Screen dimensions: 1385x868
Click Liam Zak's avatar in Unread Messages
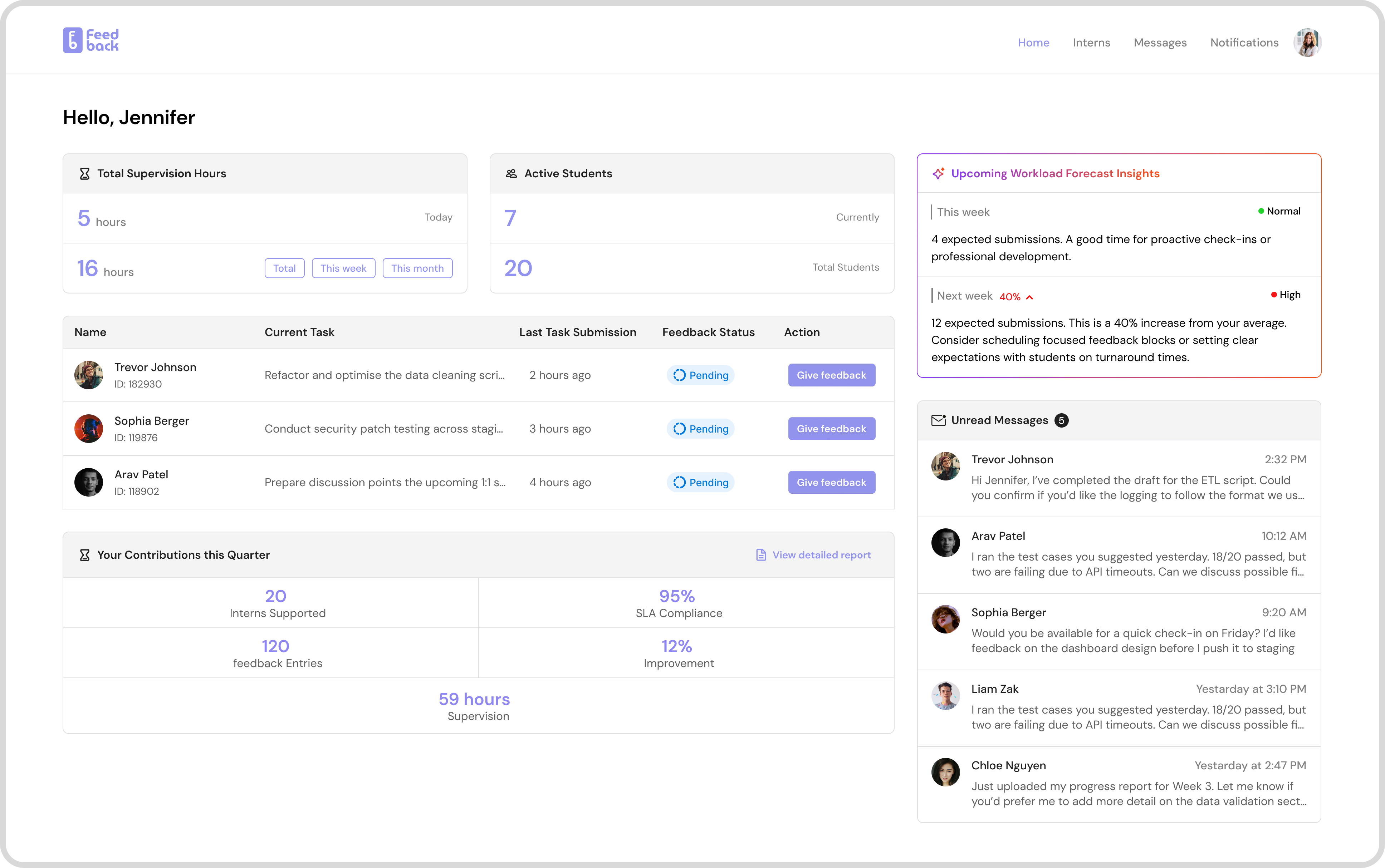pyautogui.click(x=945, y=696)
